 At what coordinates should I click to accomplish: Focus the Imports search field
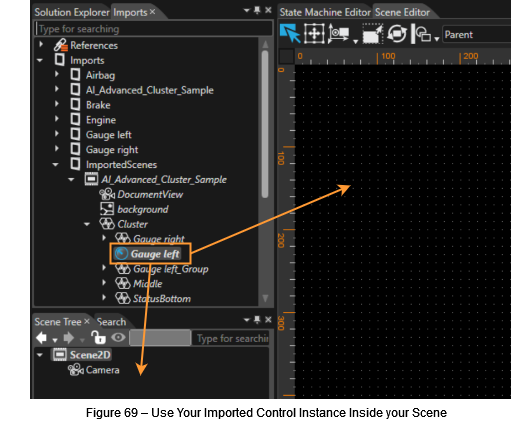point(153,29)
